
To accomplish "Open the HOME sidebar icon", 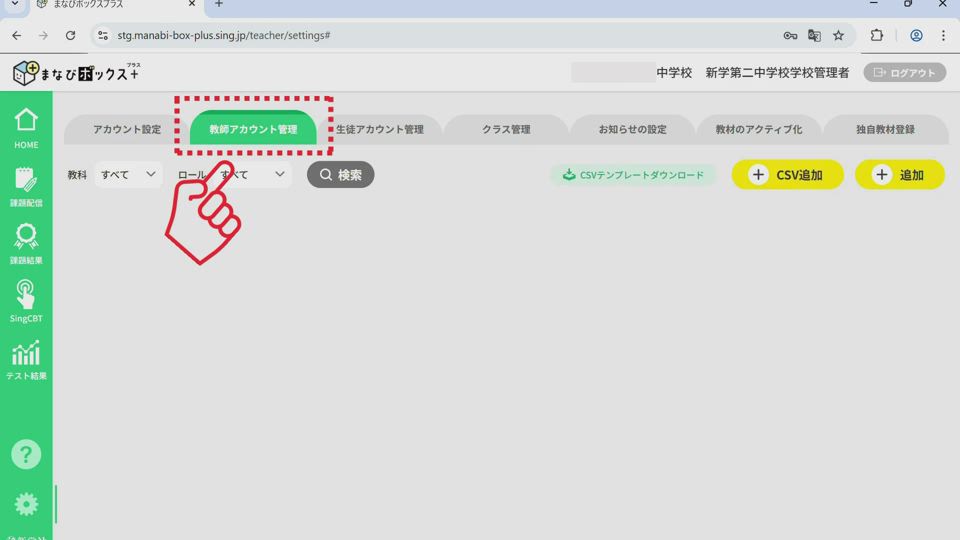I will pos(26,127).
